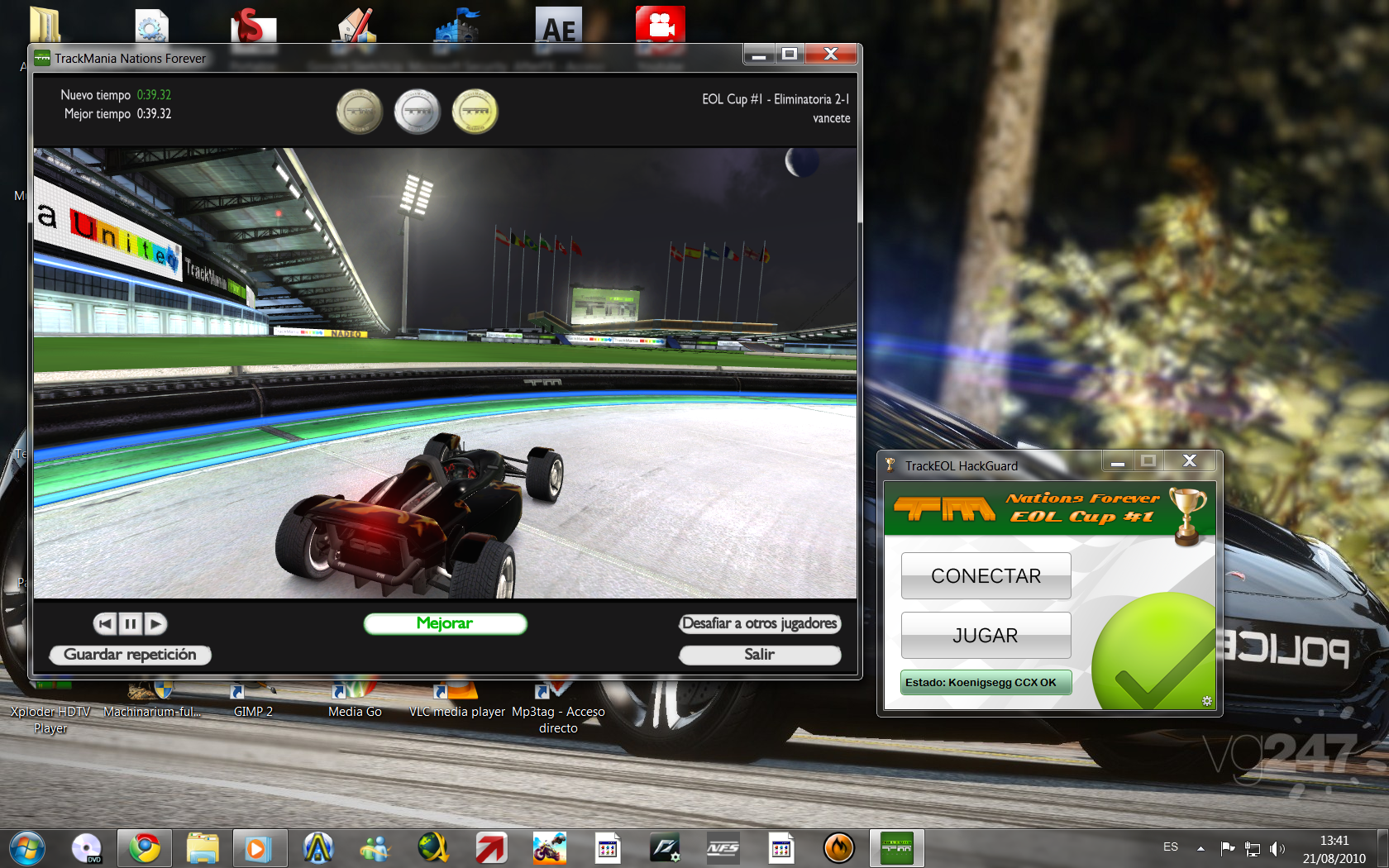This screenshot has width=1389, height=868.
Task: Open Windows Explorer from the taskbar
Action: pos(203,848)
